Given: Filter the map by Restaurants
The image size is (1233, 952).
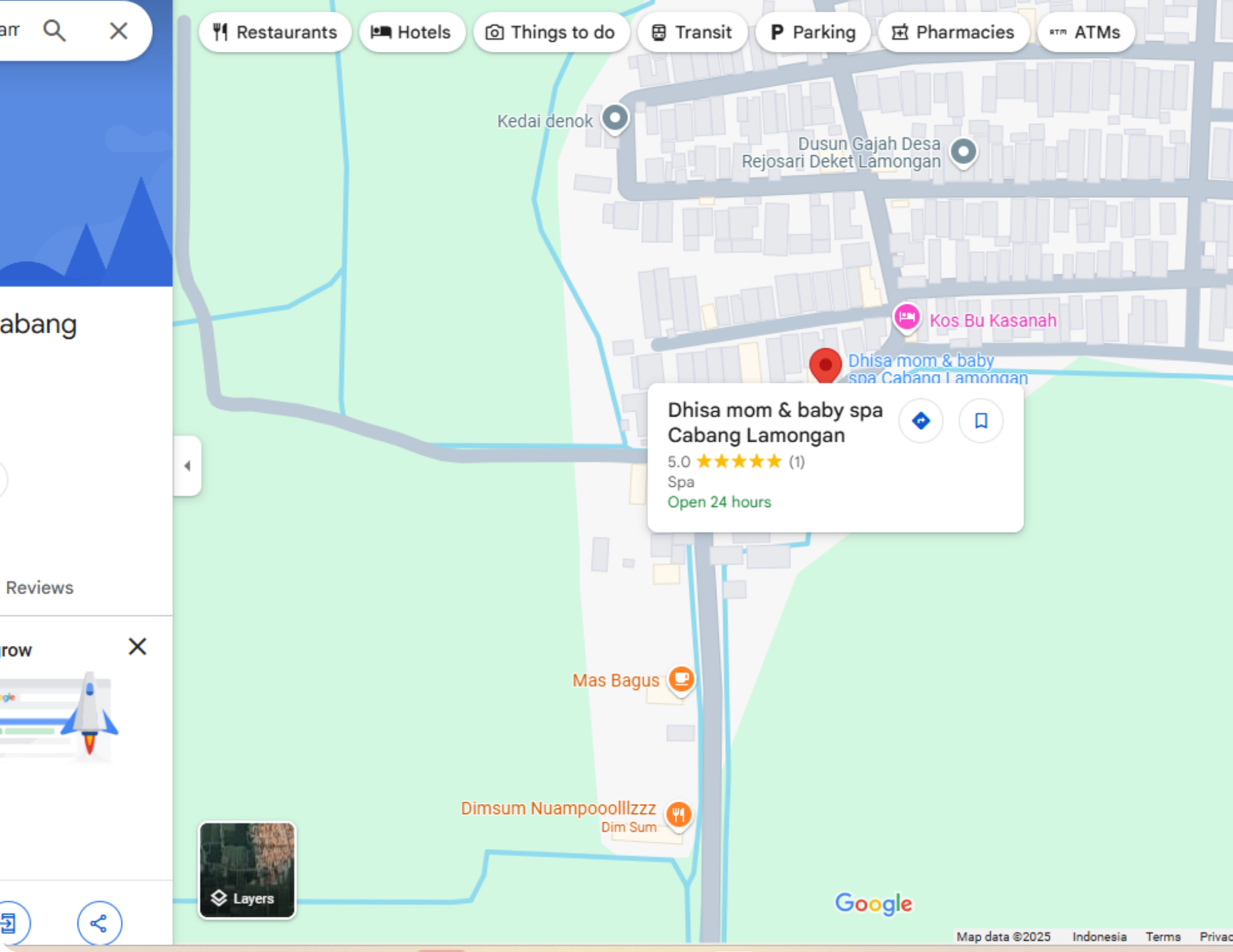Looking at the screenshot, I should [x=275, y=32].
